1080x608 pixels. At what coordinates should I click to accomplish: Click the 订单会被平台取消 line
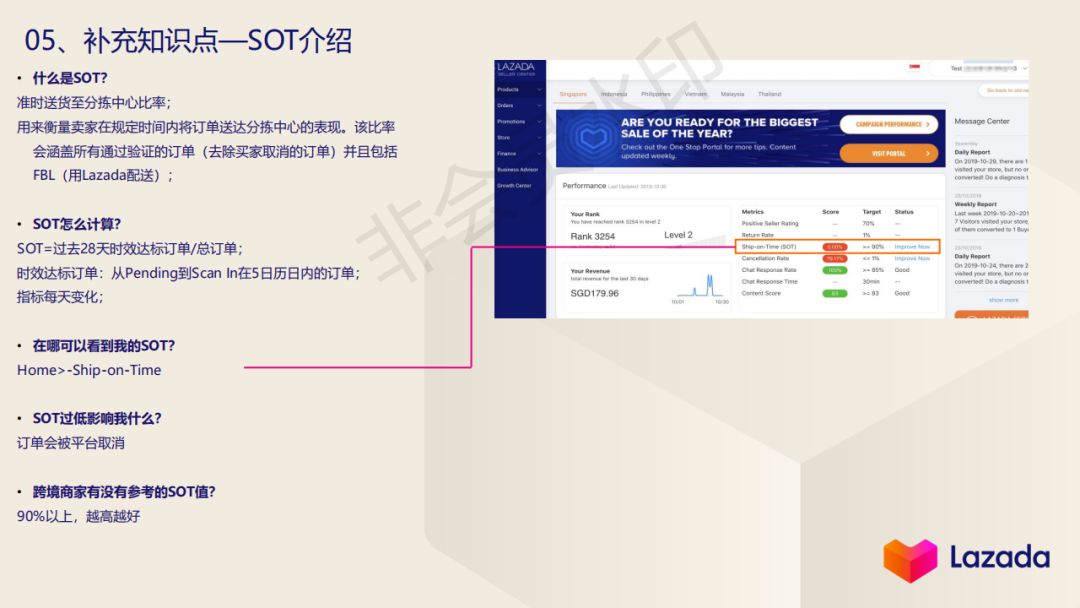point(71,443)
